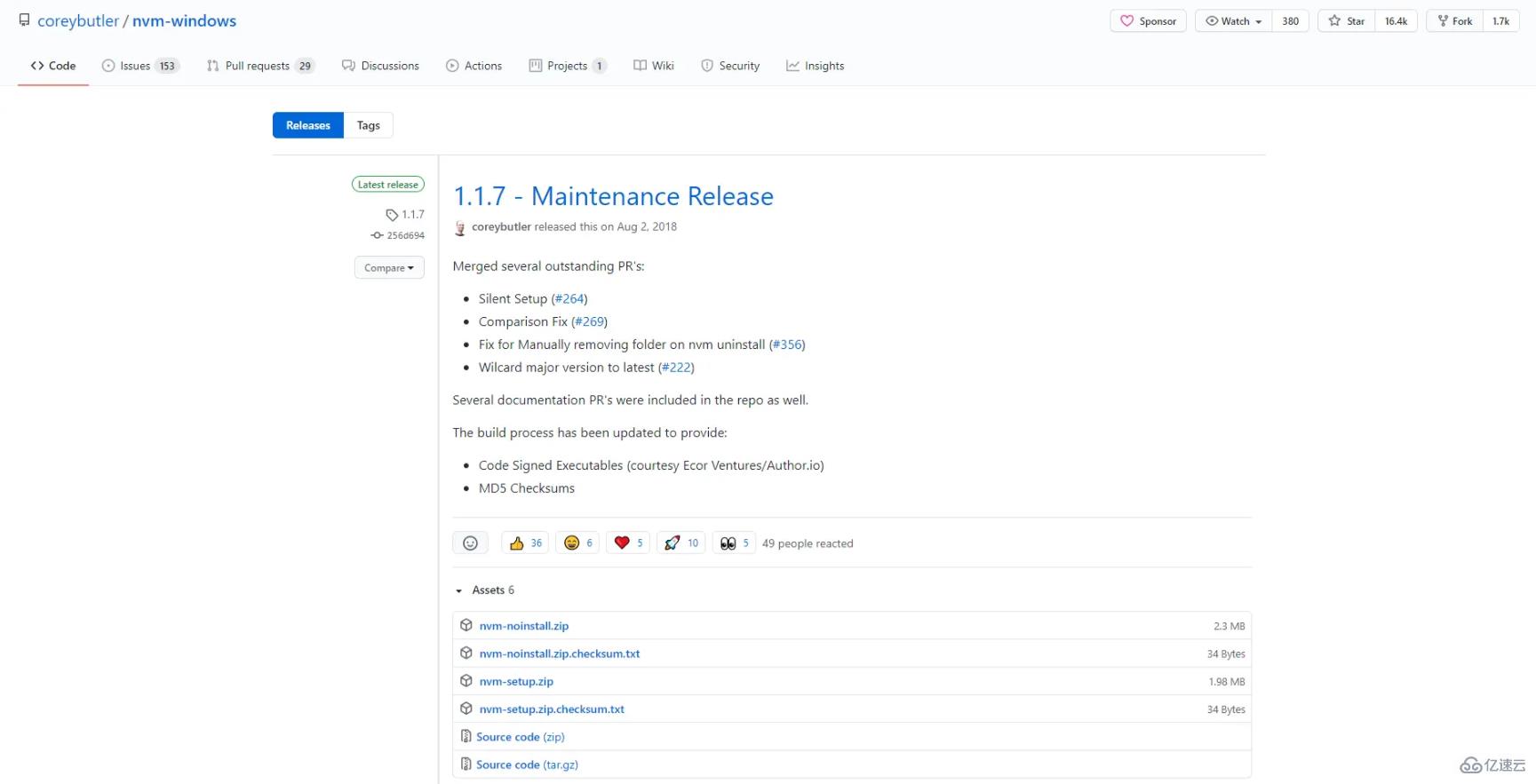The image size is (1536, 784).
Task: Download nvm-noinstall.zip
Action: (x=524, y=626)
